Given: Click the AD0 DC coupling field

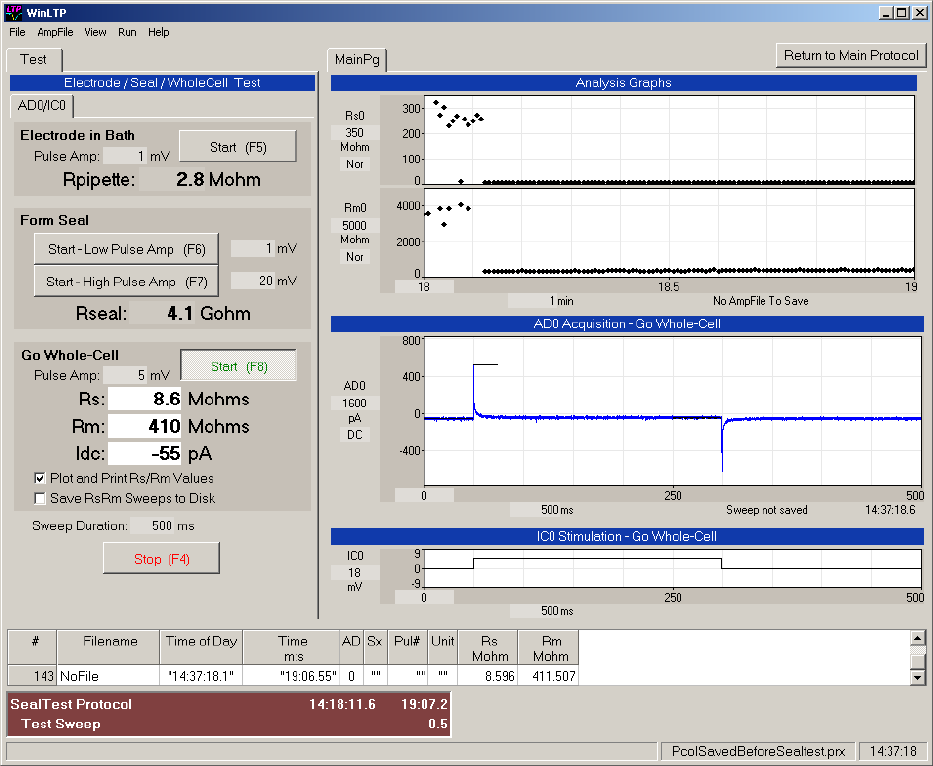Looking at the screenshot, I should pos(354,435).
